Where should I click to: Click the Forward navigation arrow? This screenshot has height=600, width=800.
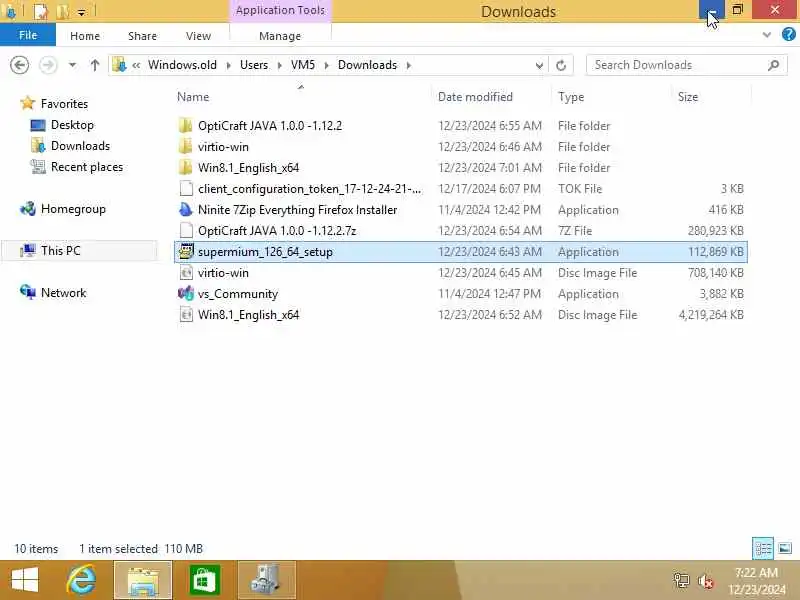48,65
